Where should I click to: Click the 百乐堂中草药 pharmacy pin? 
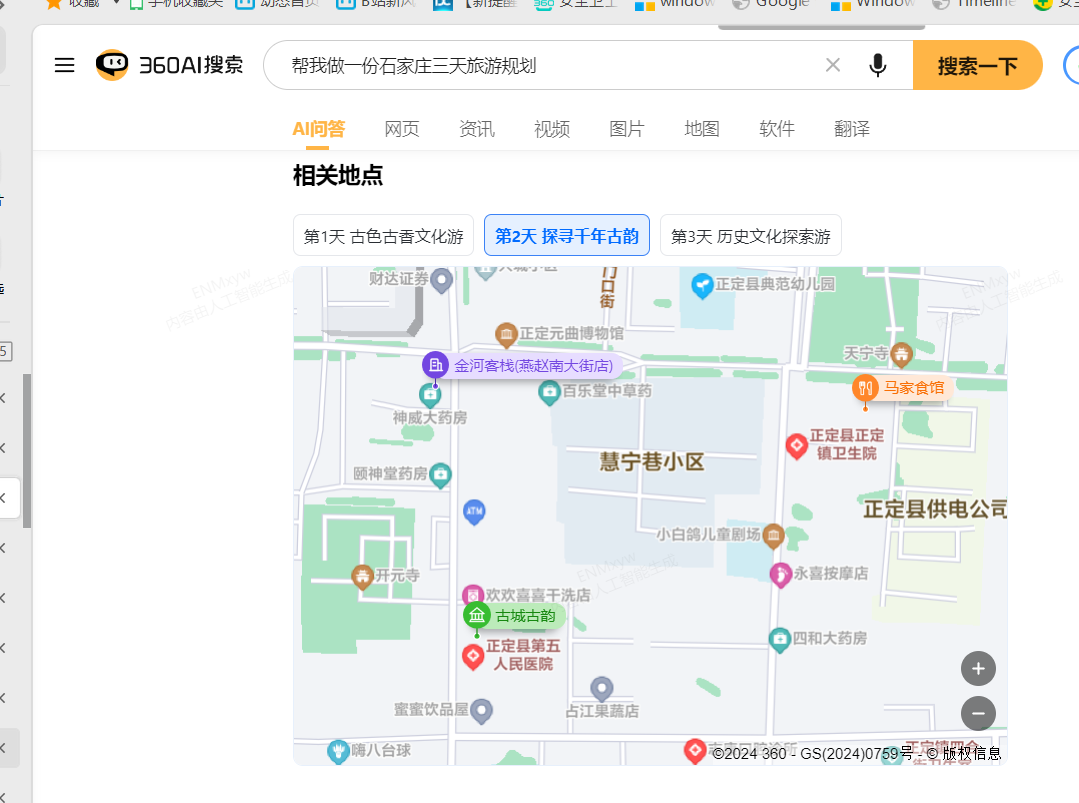click(549, 393)
